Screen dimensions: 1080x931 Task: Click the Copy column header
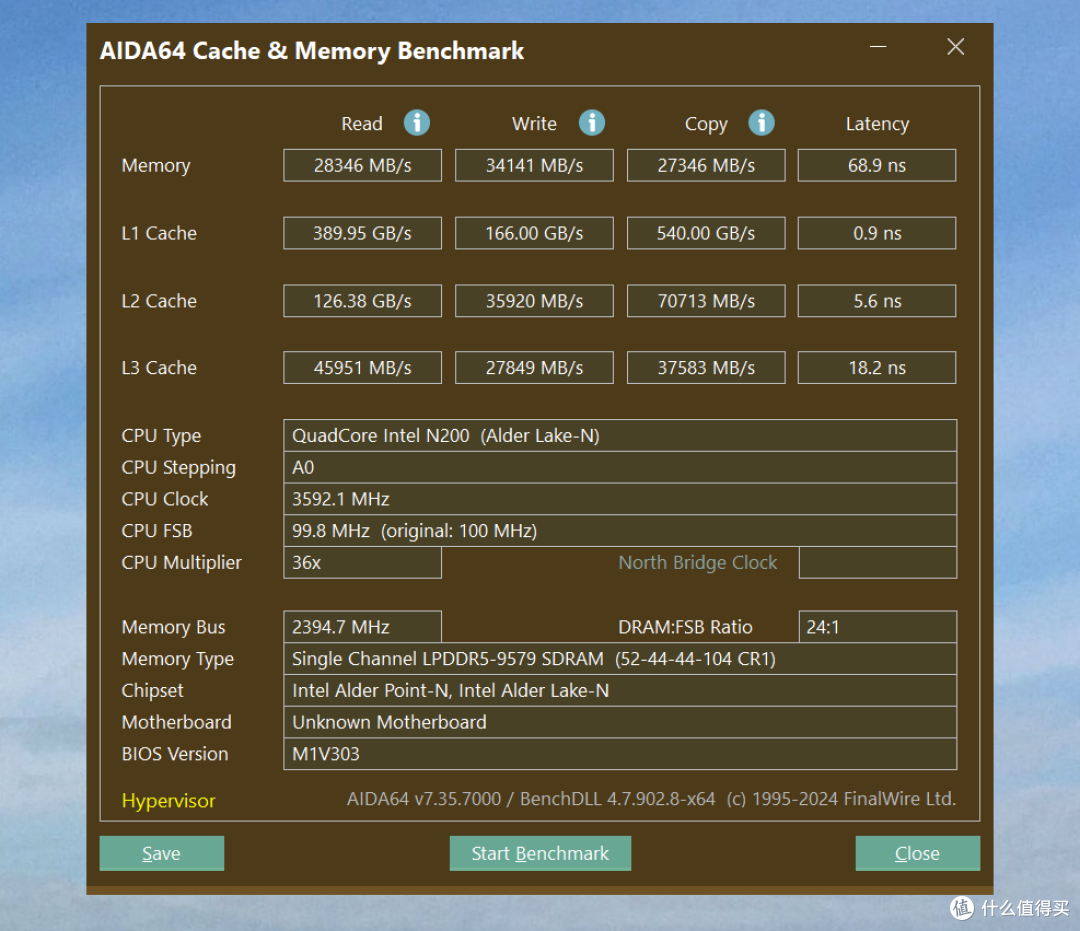click(706, 125)
